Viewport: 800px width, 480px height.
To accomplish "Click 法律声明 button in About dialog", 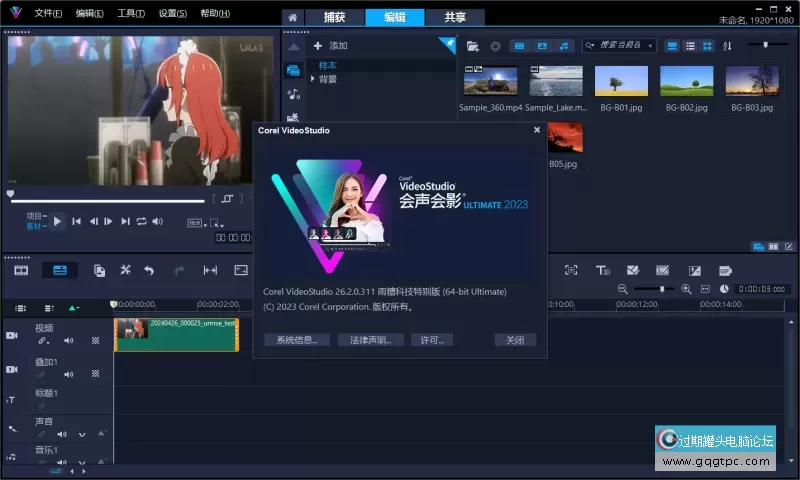I will [370, 340].
